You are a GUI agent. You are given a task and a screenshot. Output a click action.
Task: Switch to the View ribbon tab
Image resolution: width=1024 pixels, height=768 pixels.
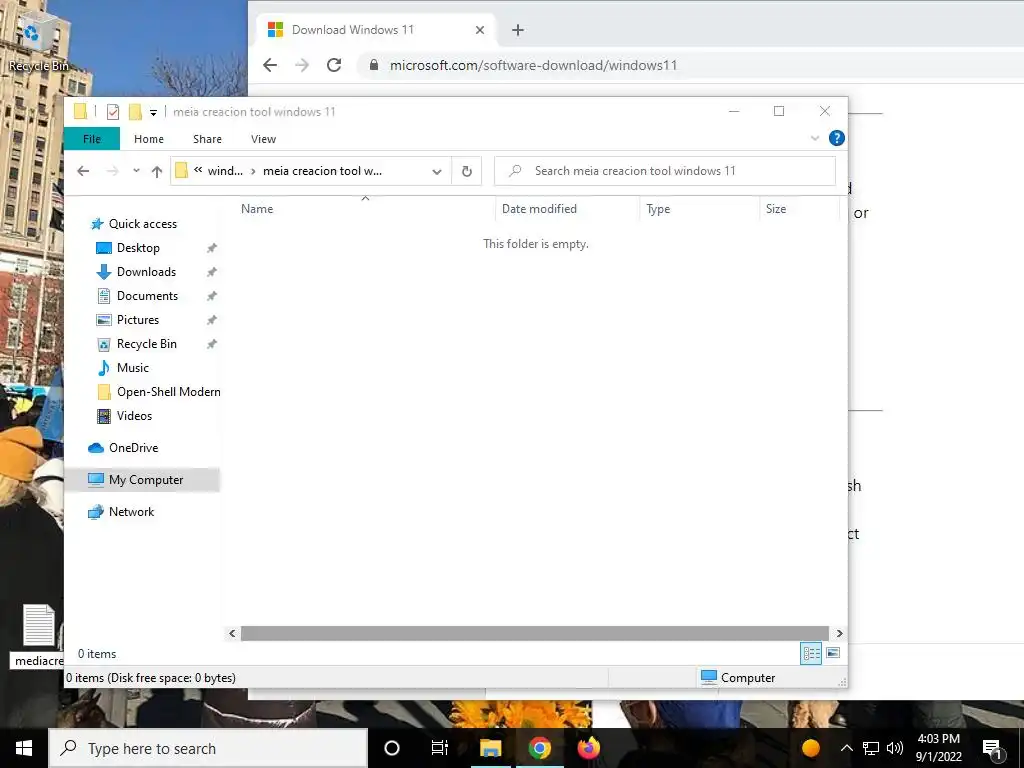pyautogui.click(x=263, y=138)
